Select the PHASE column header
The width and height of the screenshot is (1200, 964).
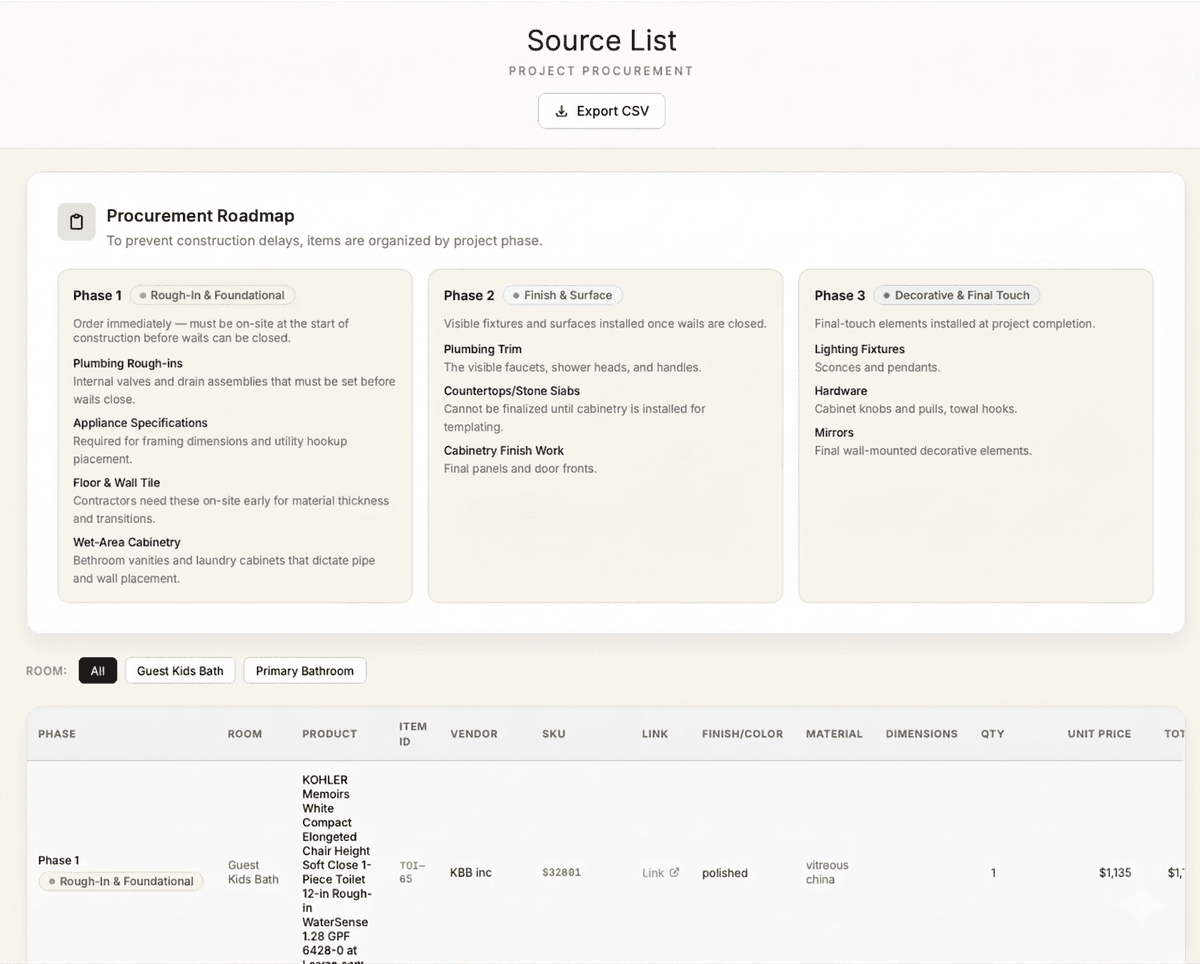(56, 733)
